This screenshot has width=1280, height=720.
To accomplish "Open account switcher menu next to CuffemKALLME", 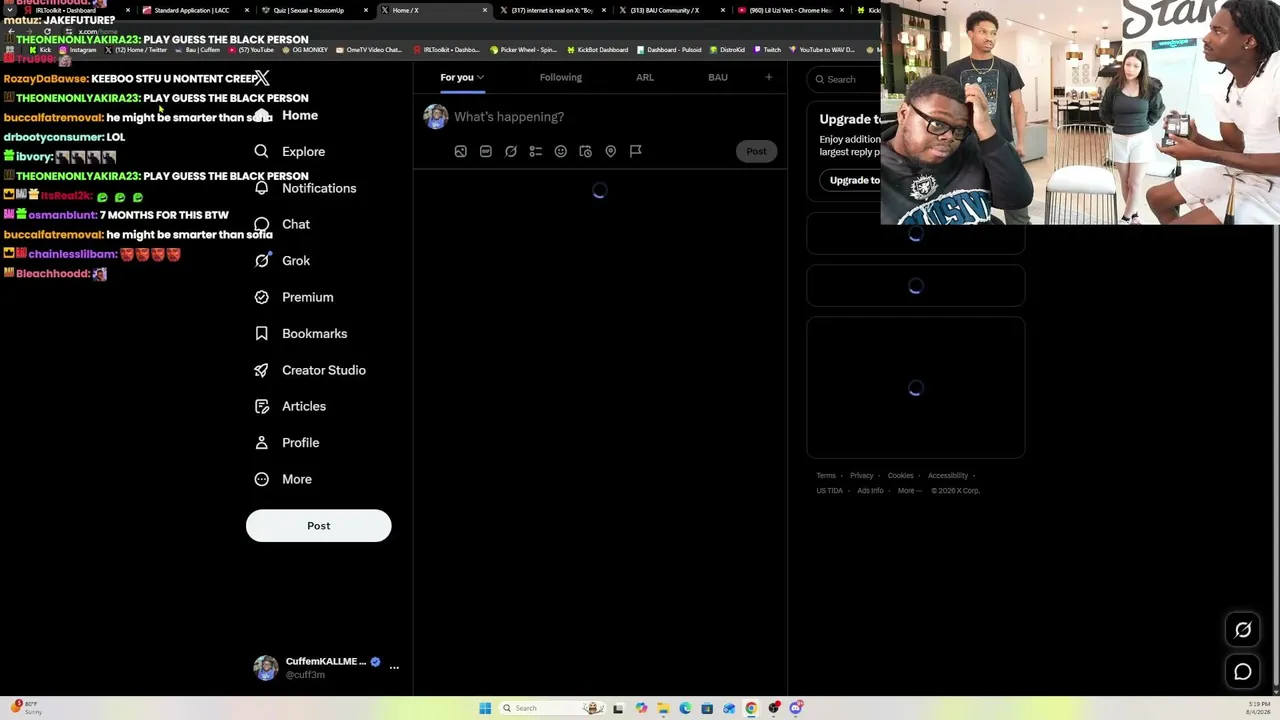I will pos(394,667).
